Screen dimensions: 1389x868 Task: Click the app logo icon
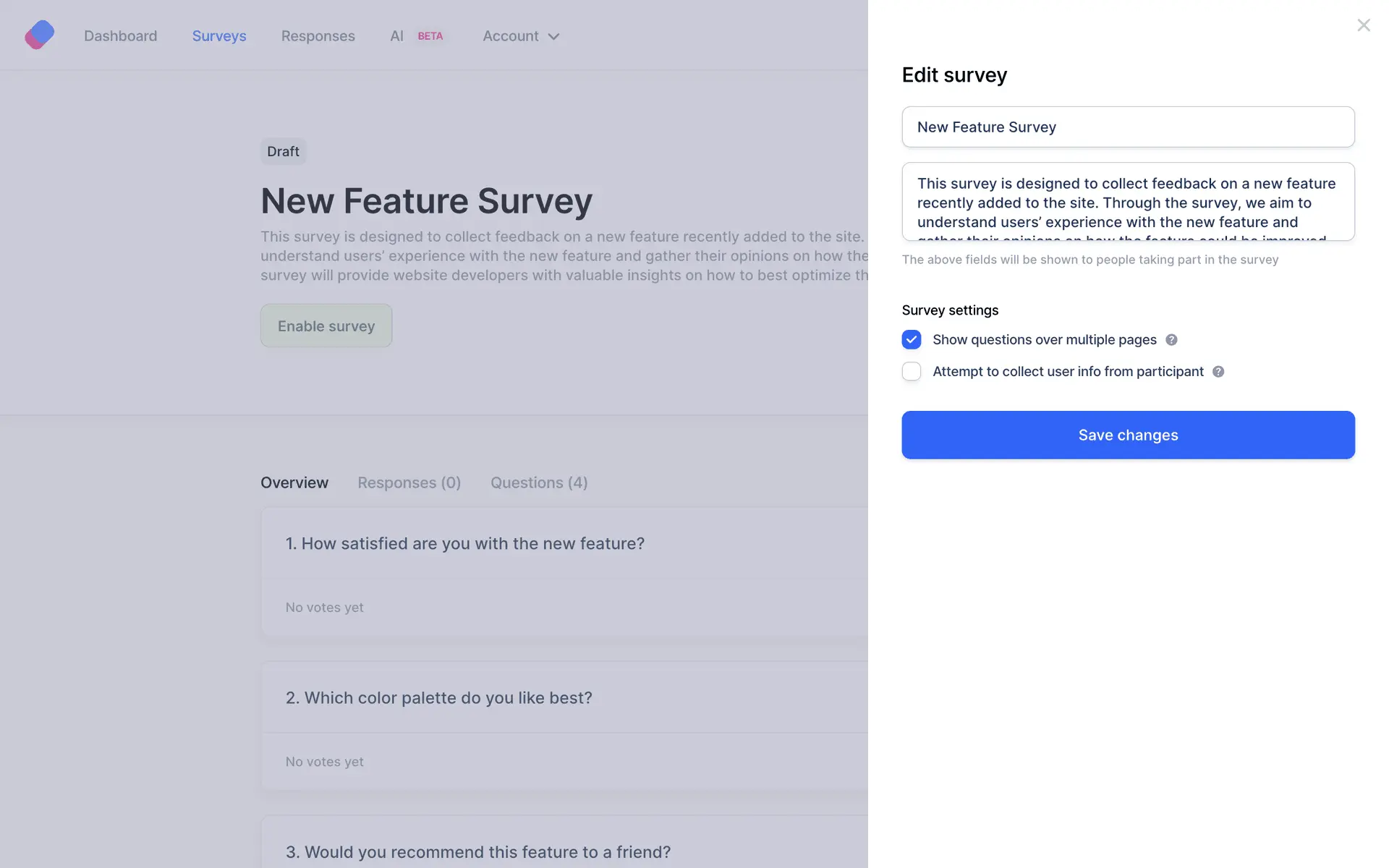(40, 35)
